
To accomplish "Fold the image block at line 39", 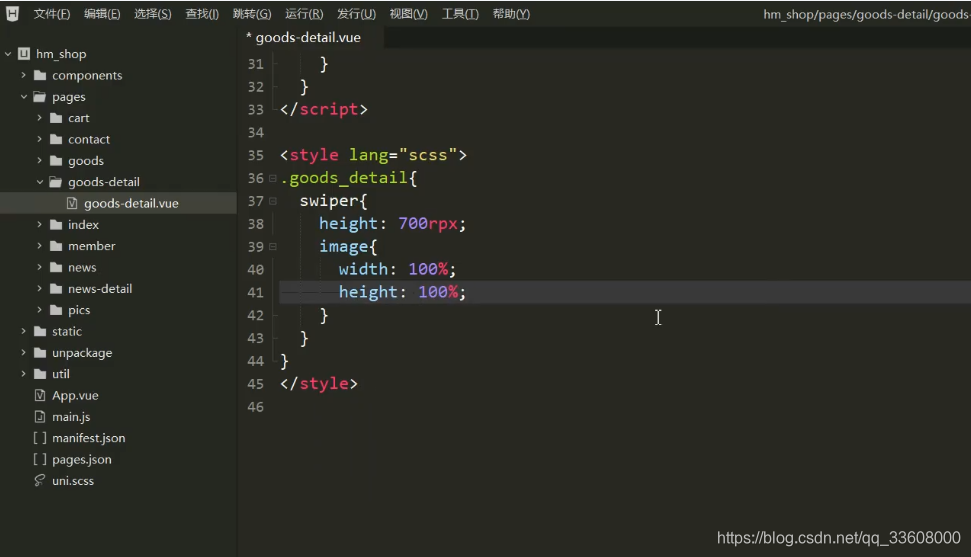I will 272,247.
